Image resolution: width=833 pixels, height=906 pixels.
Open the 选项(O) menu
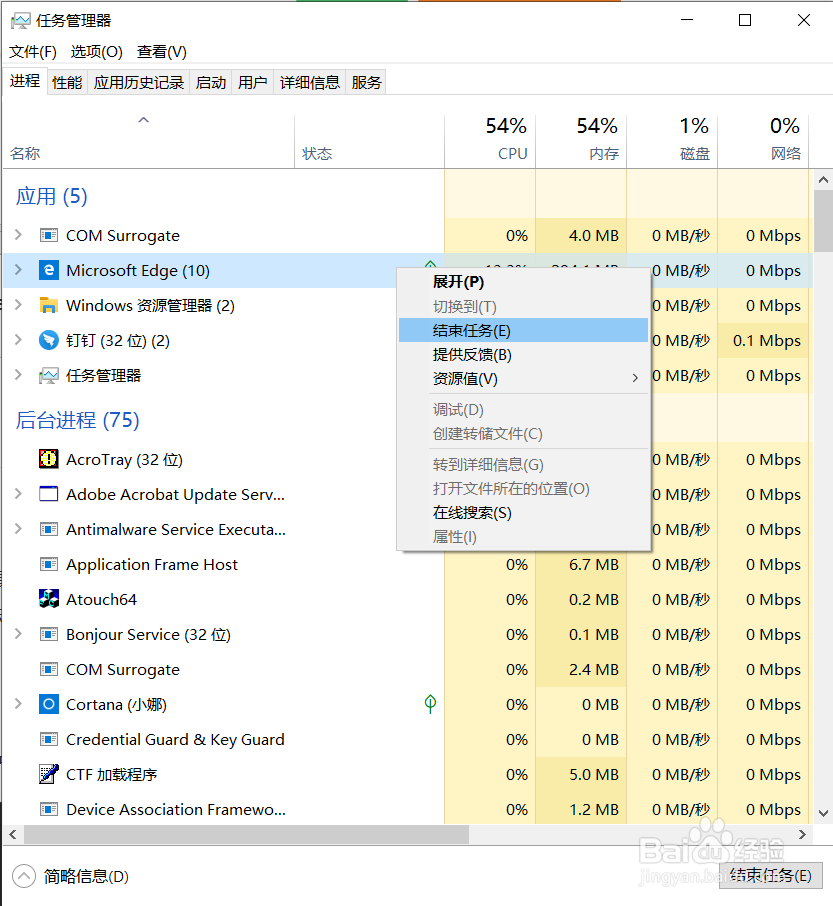96,52
